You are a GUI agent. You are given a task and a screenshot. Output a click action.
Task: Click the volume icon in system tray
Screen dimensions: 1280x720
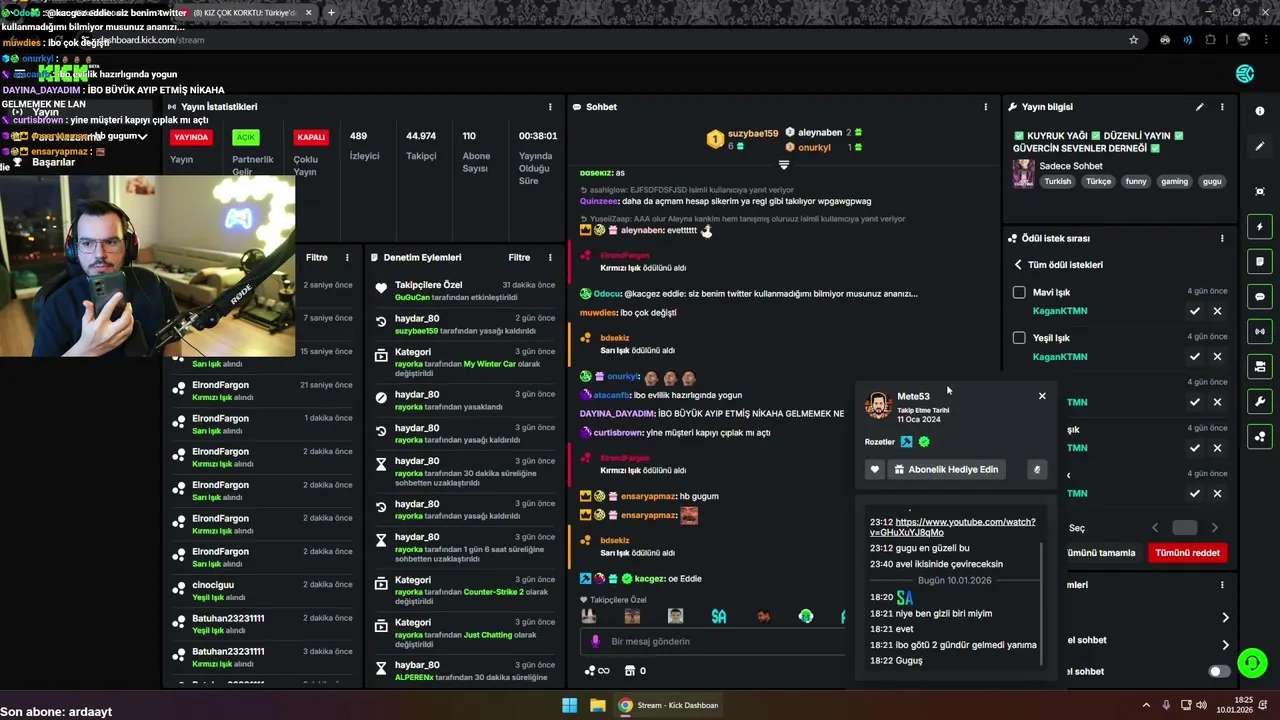(x=1201, y=705)
